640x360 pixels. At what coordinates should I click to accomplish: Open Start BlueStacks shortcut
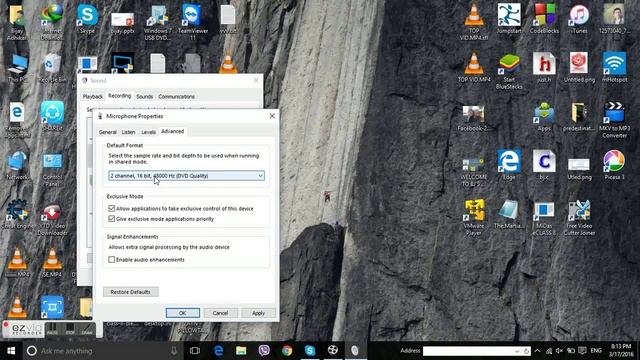coord(509,71)
